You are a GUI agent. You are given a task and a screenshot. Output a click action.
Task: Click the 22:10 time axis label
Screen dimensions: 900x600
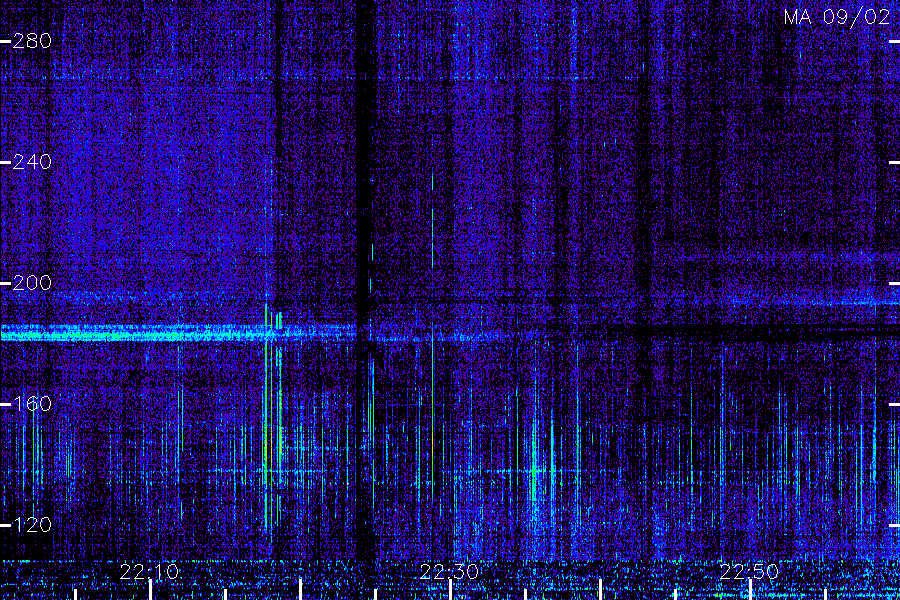(149, 572)
